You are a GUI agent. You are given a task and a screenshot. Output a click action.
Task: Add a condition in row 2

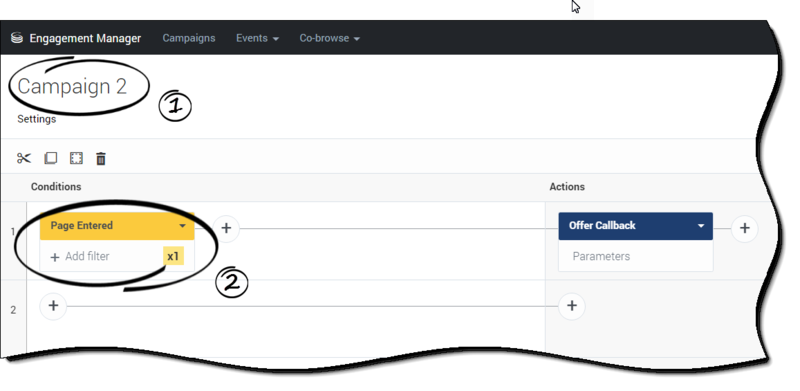pyautogui.click(x=53, y=306)
